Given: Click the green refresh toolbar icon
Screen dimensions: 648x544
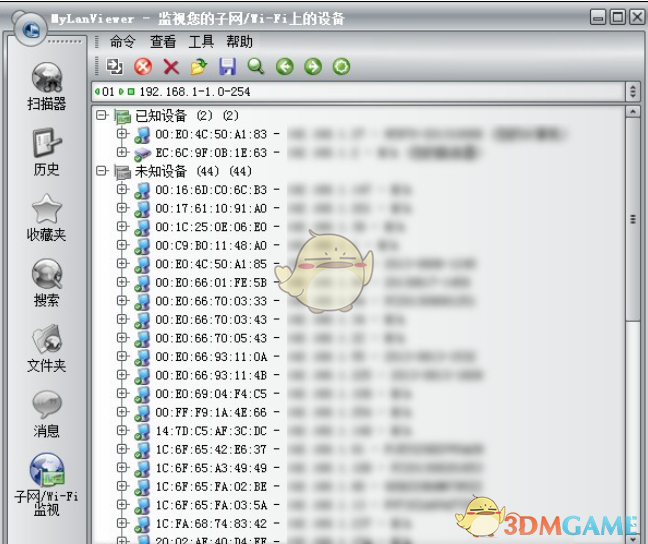Looking at the screenshot, I should [341, 67].
